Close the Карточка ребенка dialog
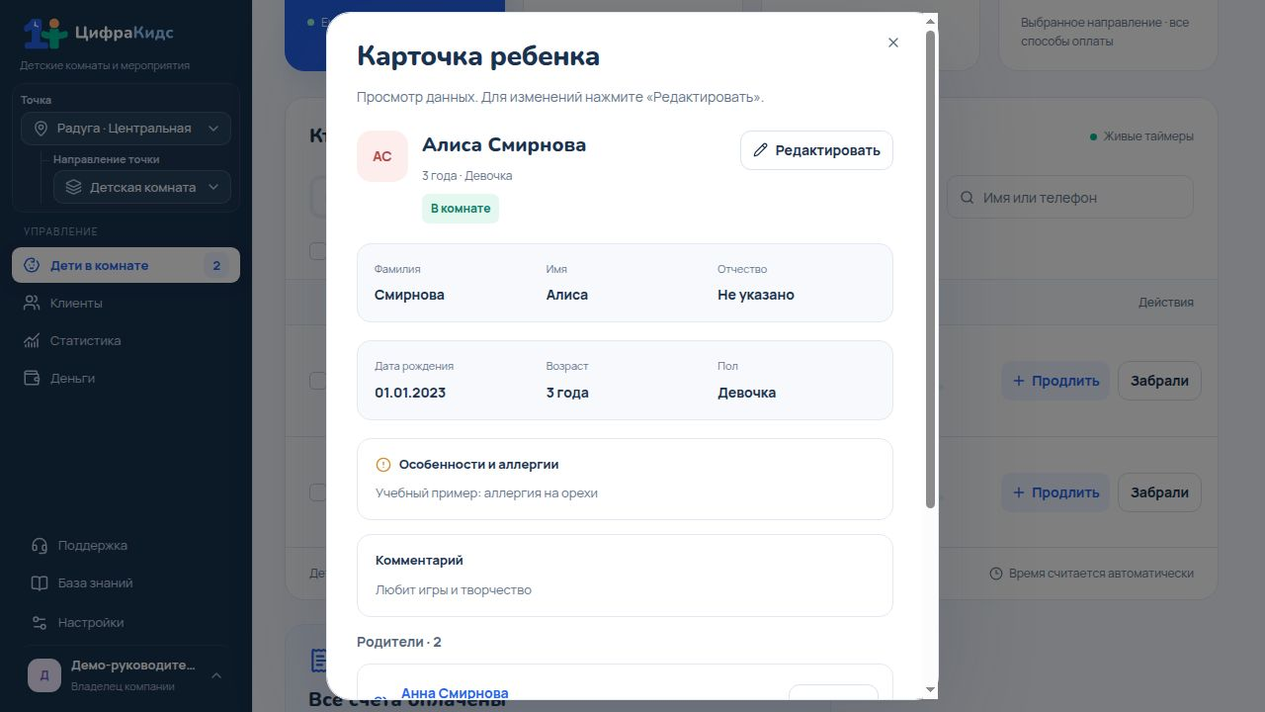Screen dimensions: 1265x712 click(x=893, y=42)
